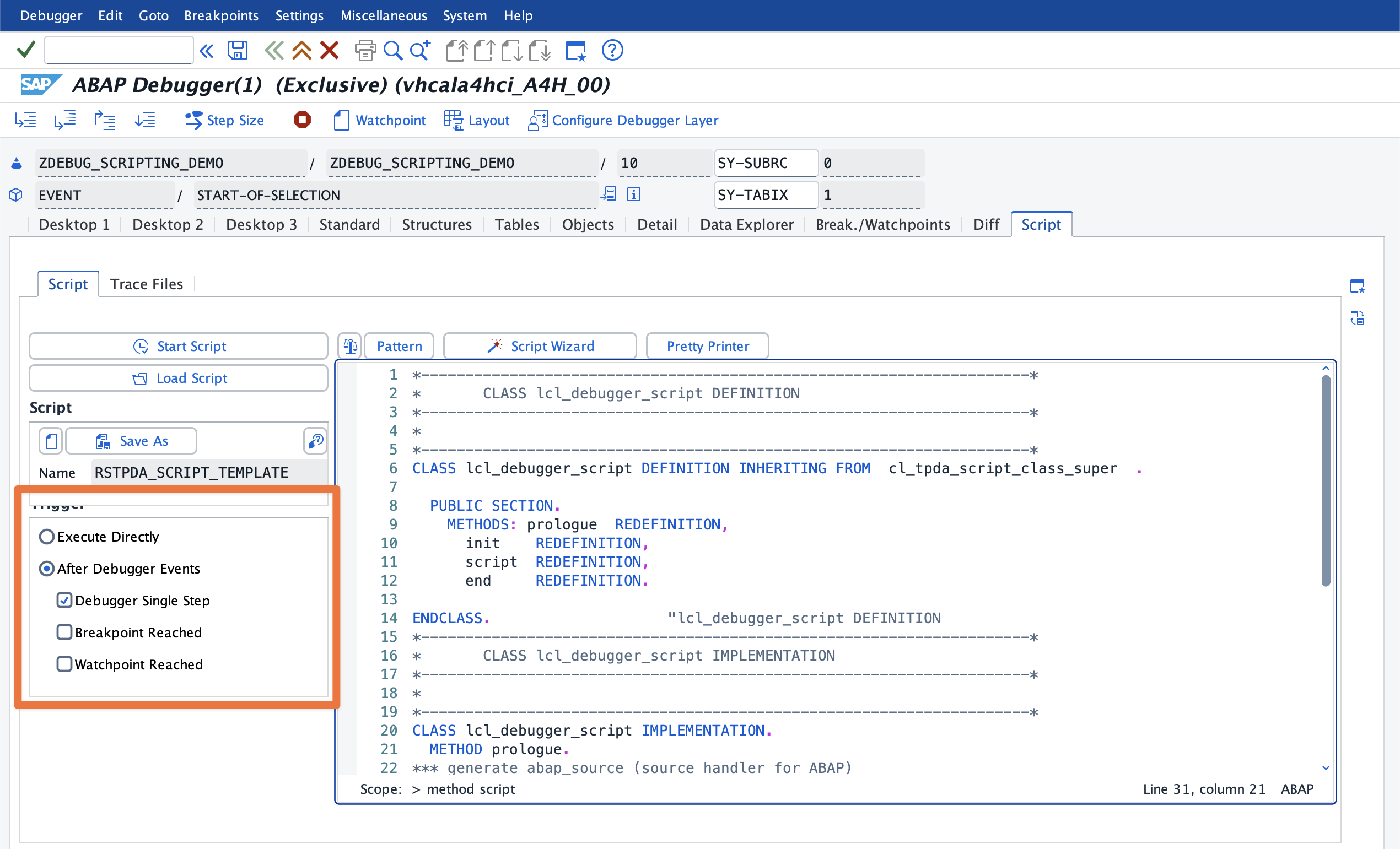Click the Return step-out debugger icon
The width and height of the screenshot is (1400, 849).
[105, 120]
